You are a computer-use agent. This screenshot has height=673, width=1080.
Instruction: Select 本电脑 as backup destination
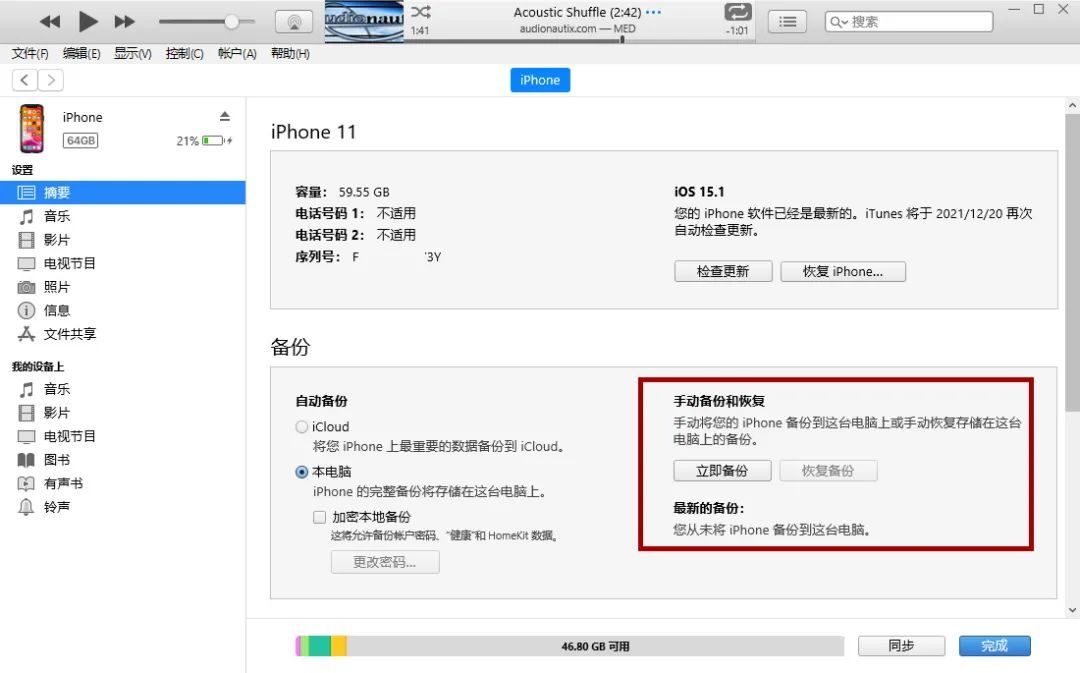pos(301,472)
